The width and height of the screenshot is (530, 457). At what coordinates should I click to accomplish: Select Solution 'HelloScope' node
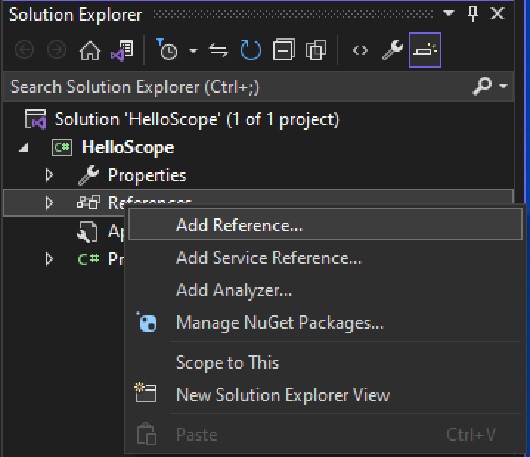[197, 119]
